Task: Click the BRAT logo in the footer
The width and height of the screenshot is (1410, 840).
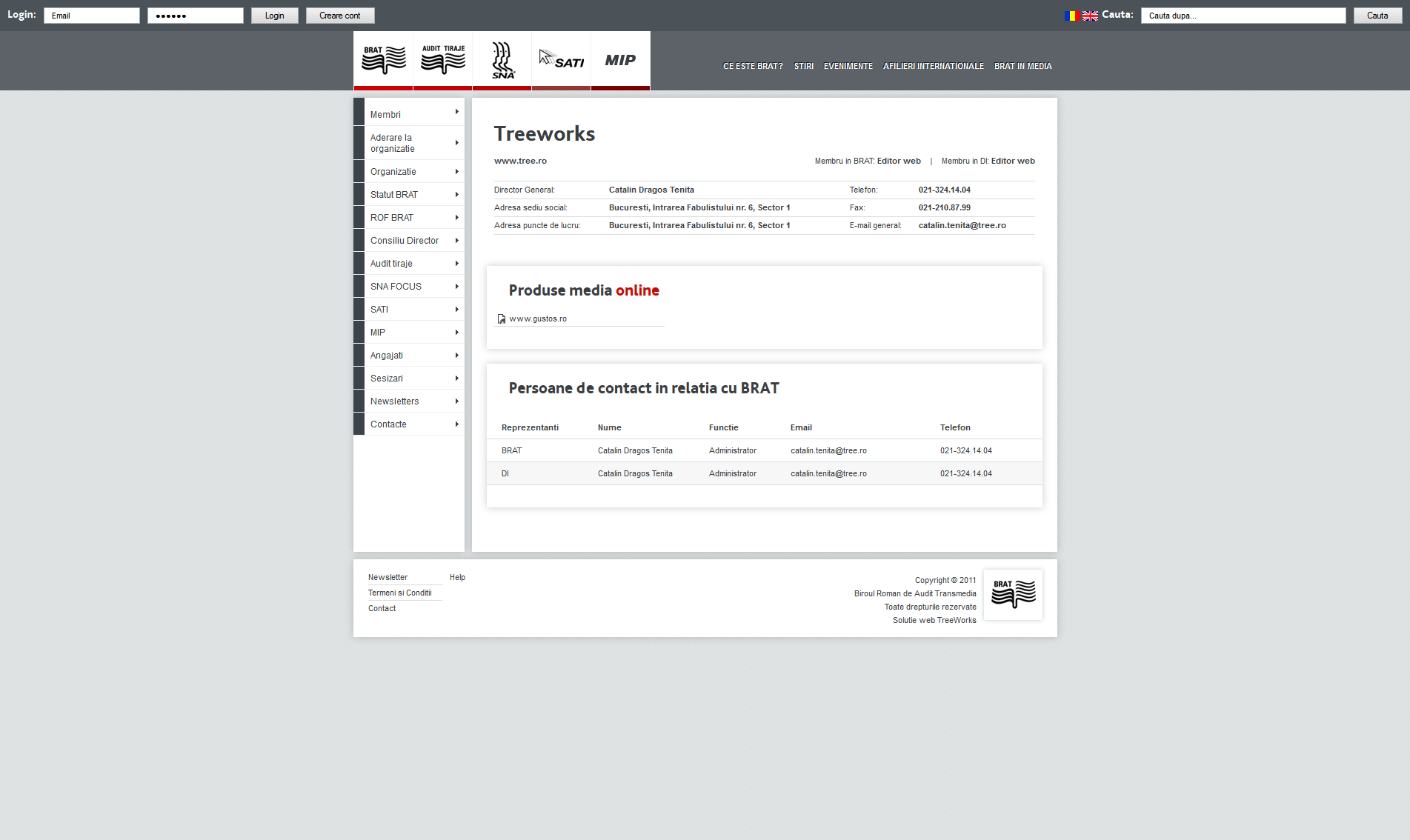Action: point(1013,594)
